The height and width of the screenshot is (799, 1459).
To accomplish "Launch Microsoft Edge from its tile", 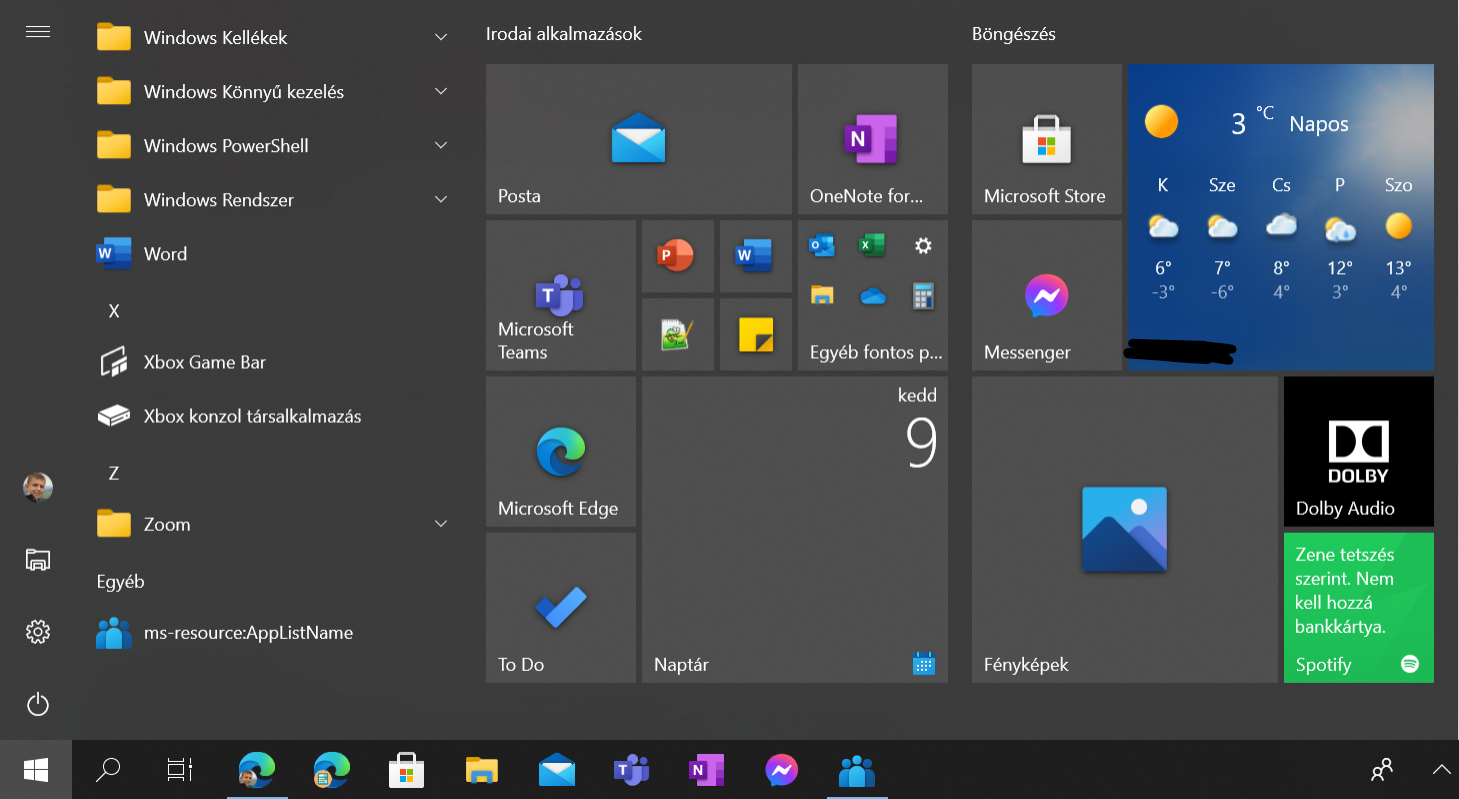I will point(560,451).
